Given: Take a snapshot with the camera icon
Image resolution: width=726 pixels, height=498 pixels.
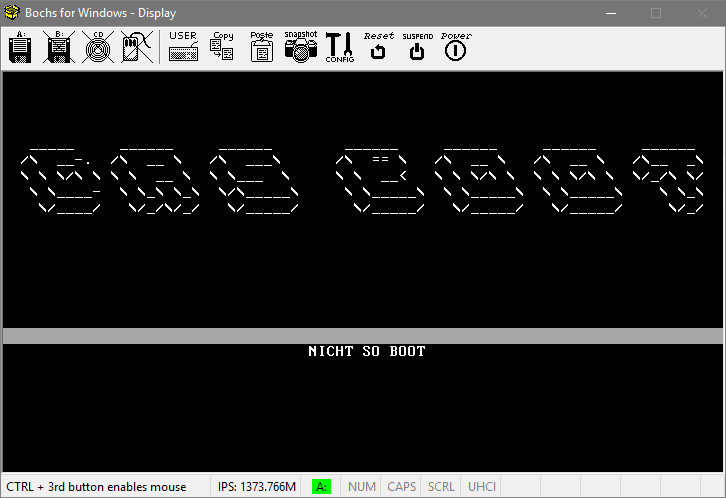Looking at the screenshot, I should pos(301,47).
